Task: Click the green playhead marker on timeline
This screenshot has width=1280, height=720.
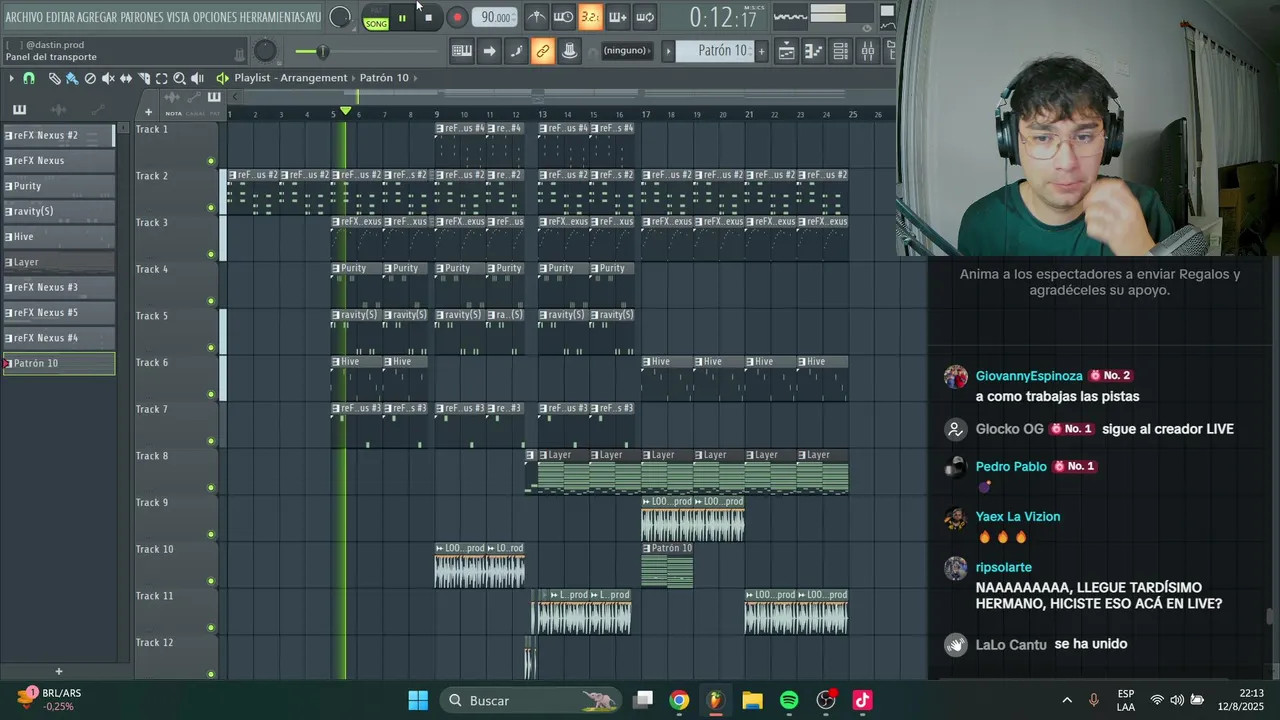Action: coord(346,111)
